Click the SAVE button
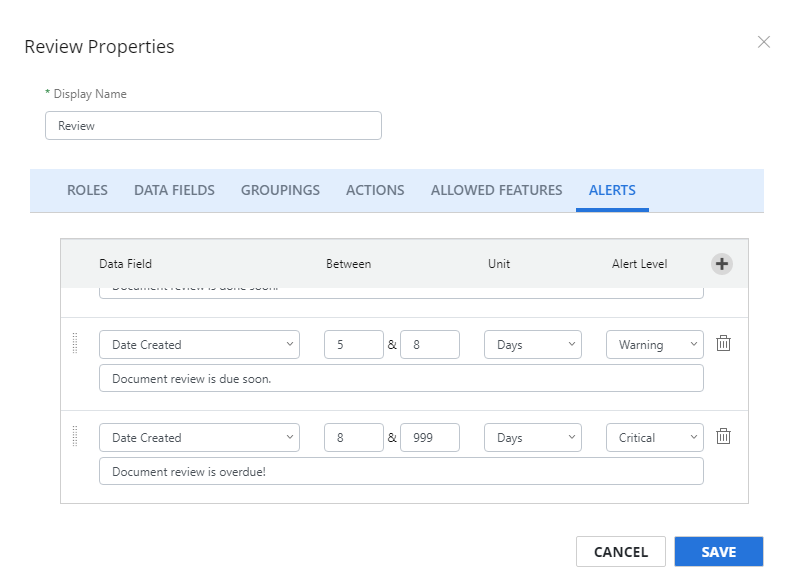Screen dimensions: 793x573 coord(719,552)
